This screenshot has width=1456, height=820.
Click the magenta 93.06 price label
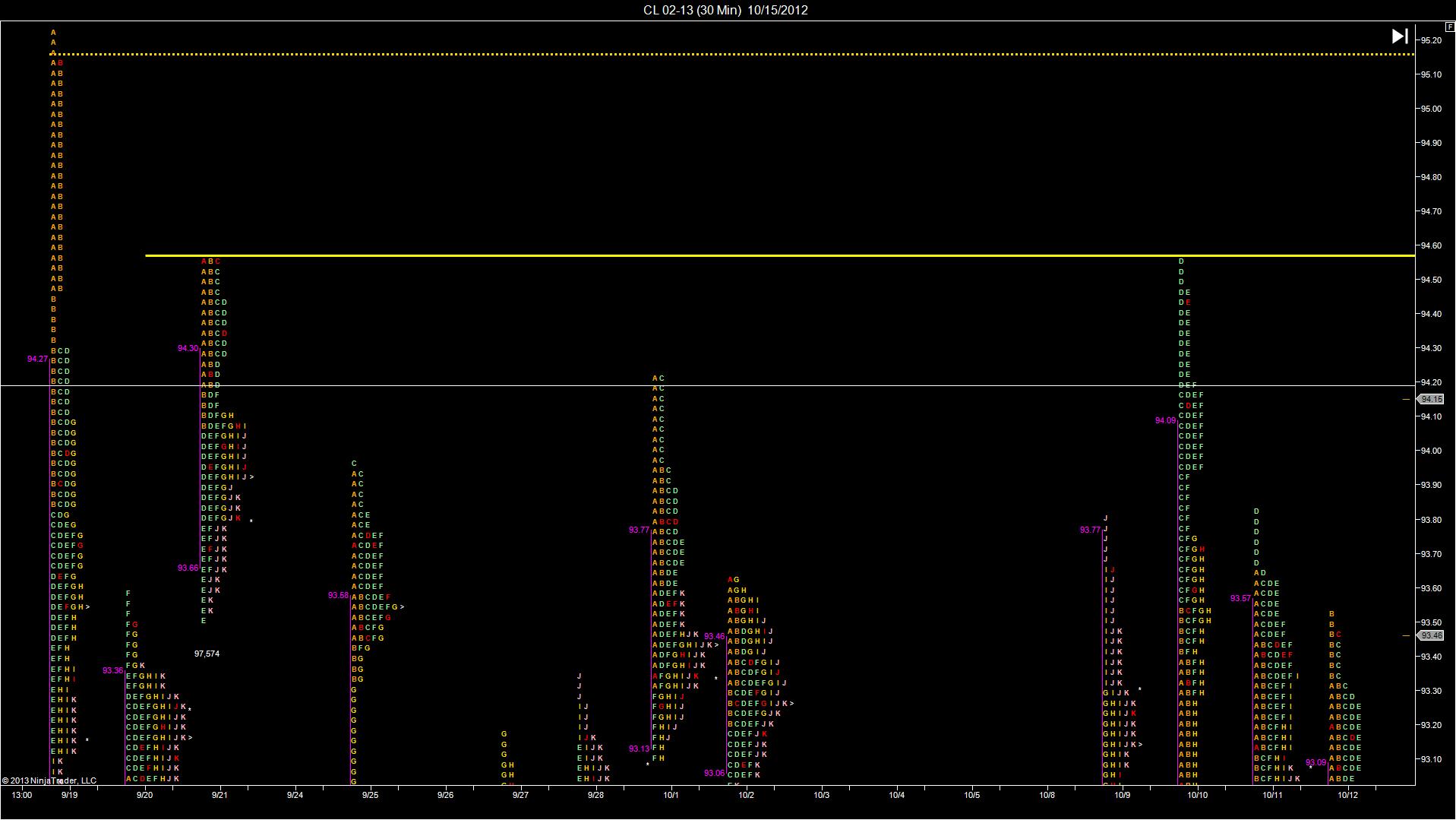tap(714, 773)
